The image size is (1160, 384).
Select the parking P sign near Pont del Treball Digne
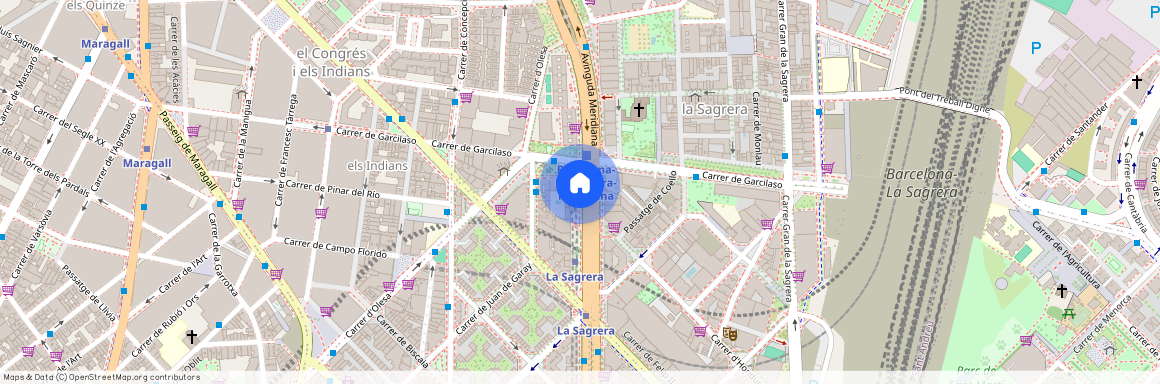1036,49
